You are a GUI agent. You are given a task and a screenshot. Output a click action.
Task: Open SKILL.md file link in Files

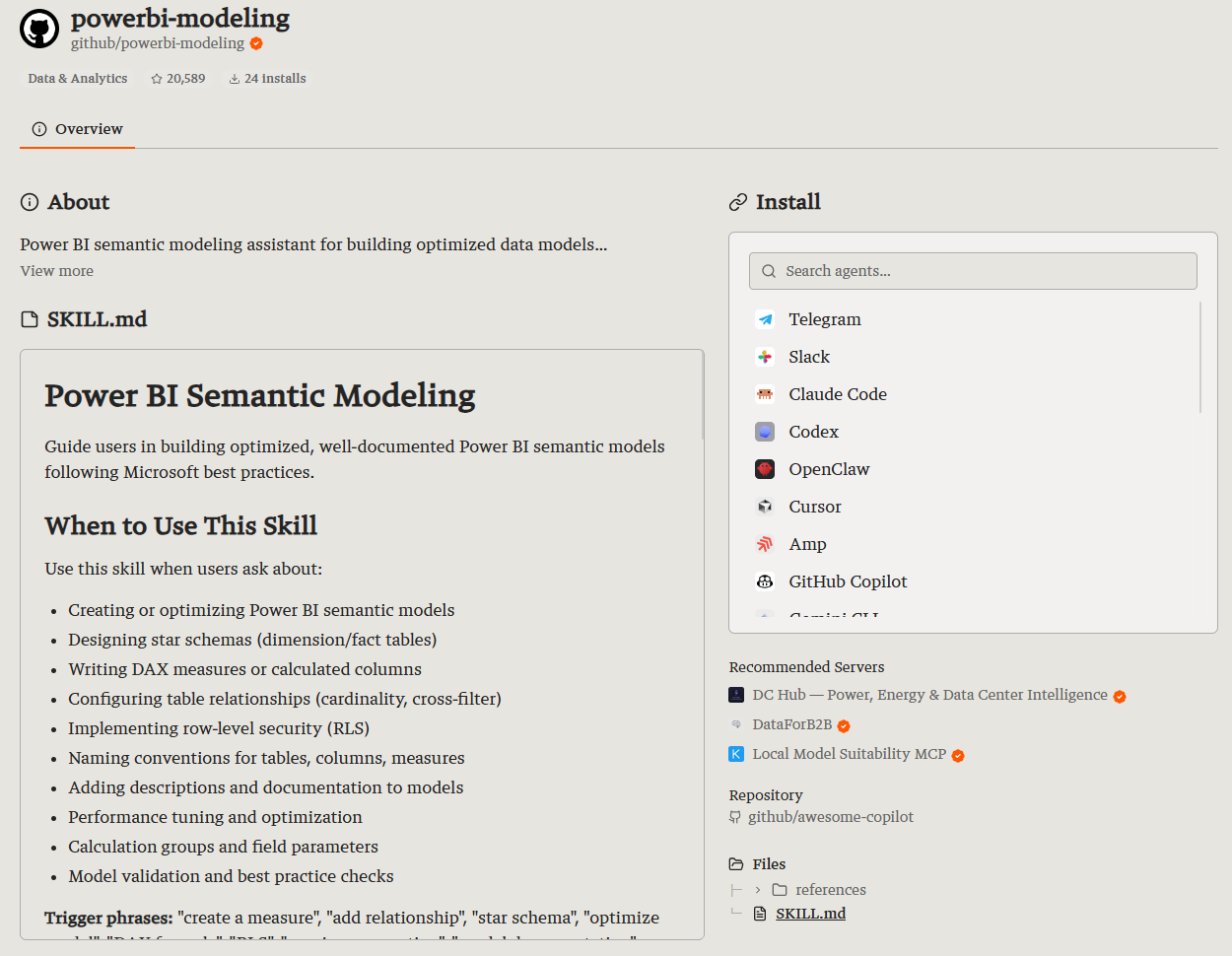(x=810, y=914)
